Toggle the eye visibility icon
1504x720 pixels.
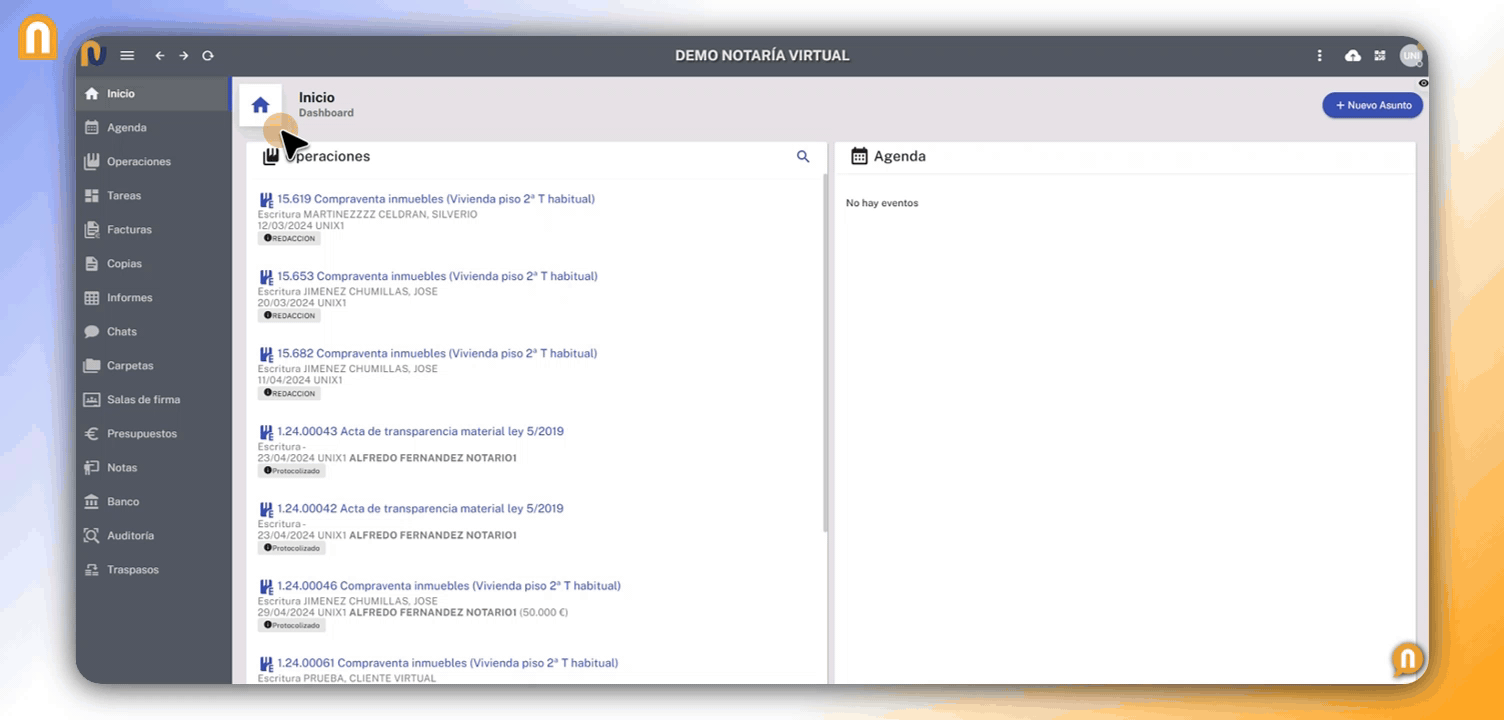(1423, 83)
